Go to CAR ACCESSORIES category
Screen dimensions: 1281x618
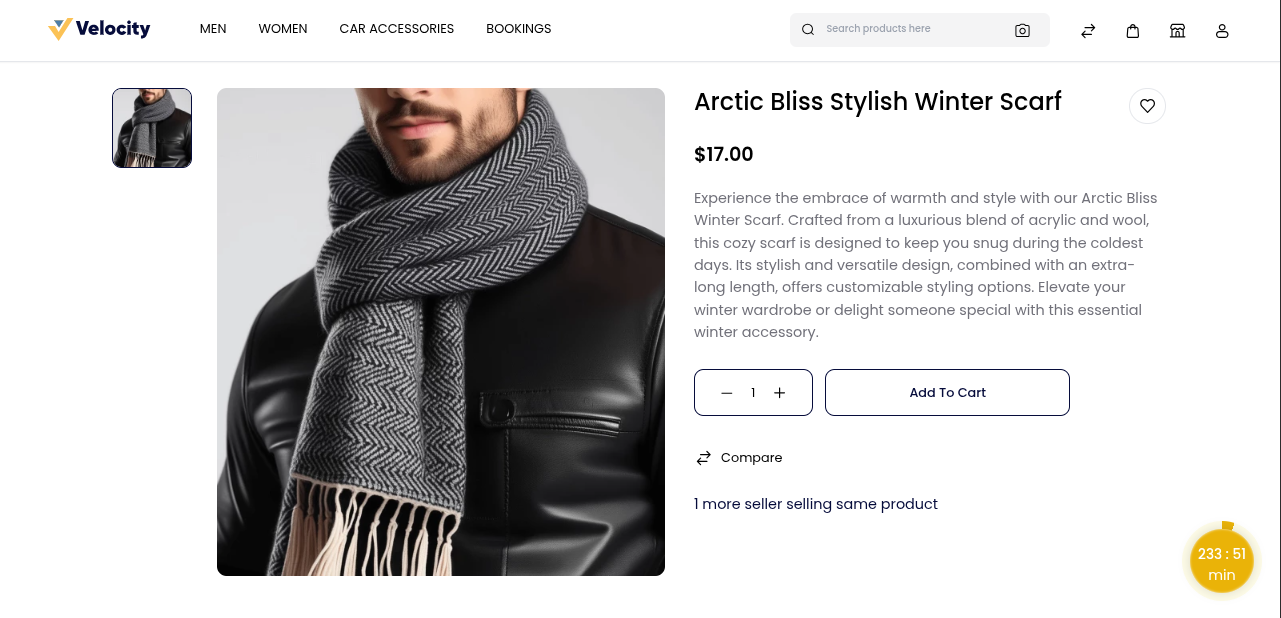(x=397, y=29)
